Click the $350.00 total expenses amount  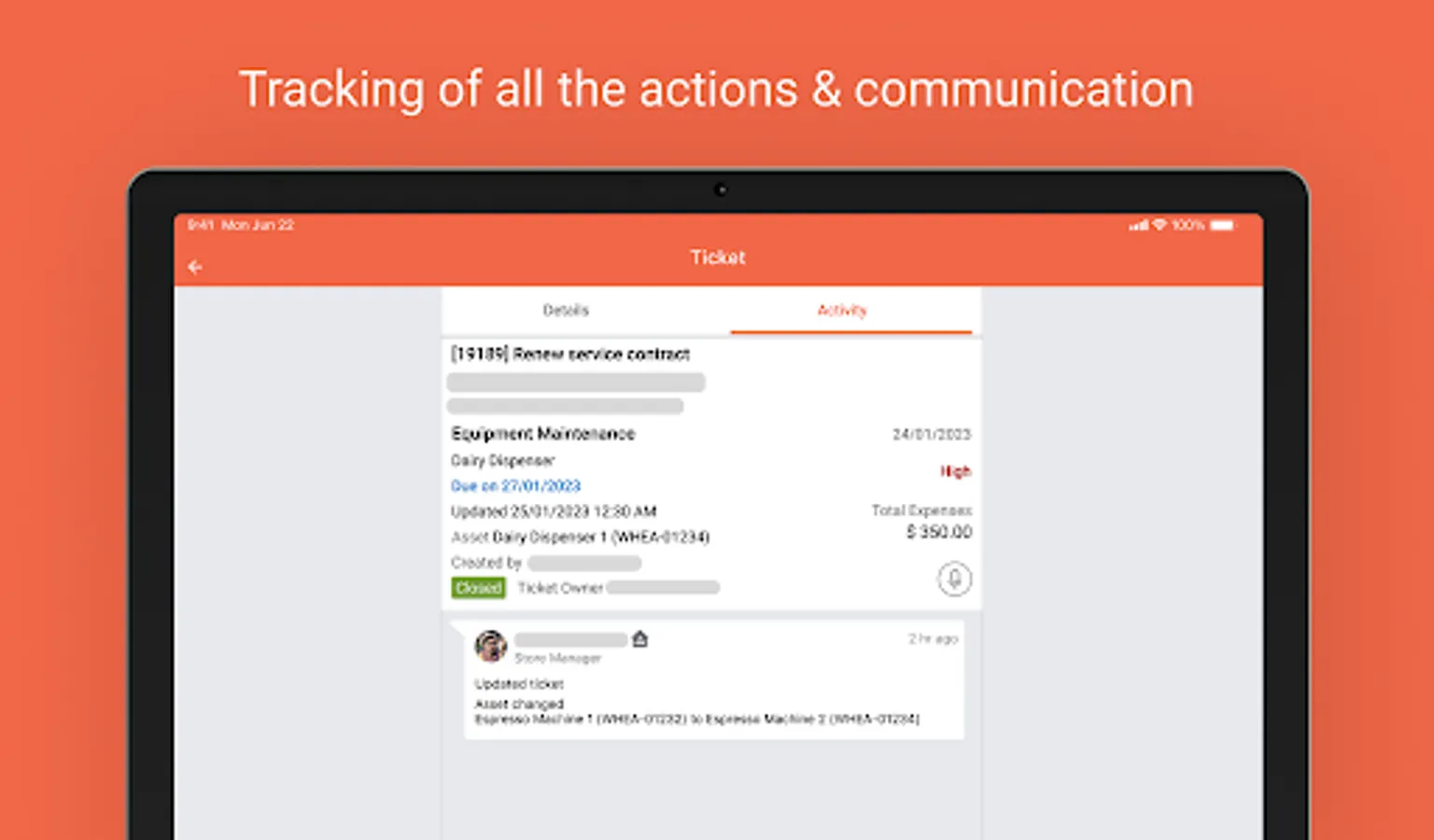coord(939,531)
